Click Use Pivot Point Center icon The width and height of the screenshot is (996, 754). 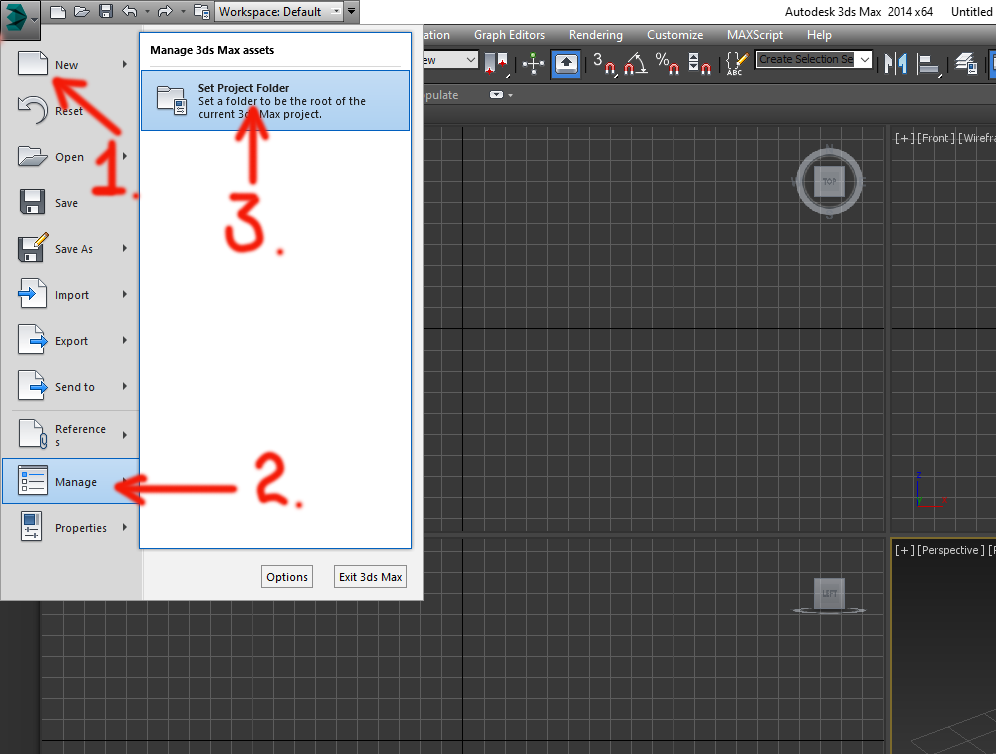pyautogui.click(x=496, y=64)
